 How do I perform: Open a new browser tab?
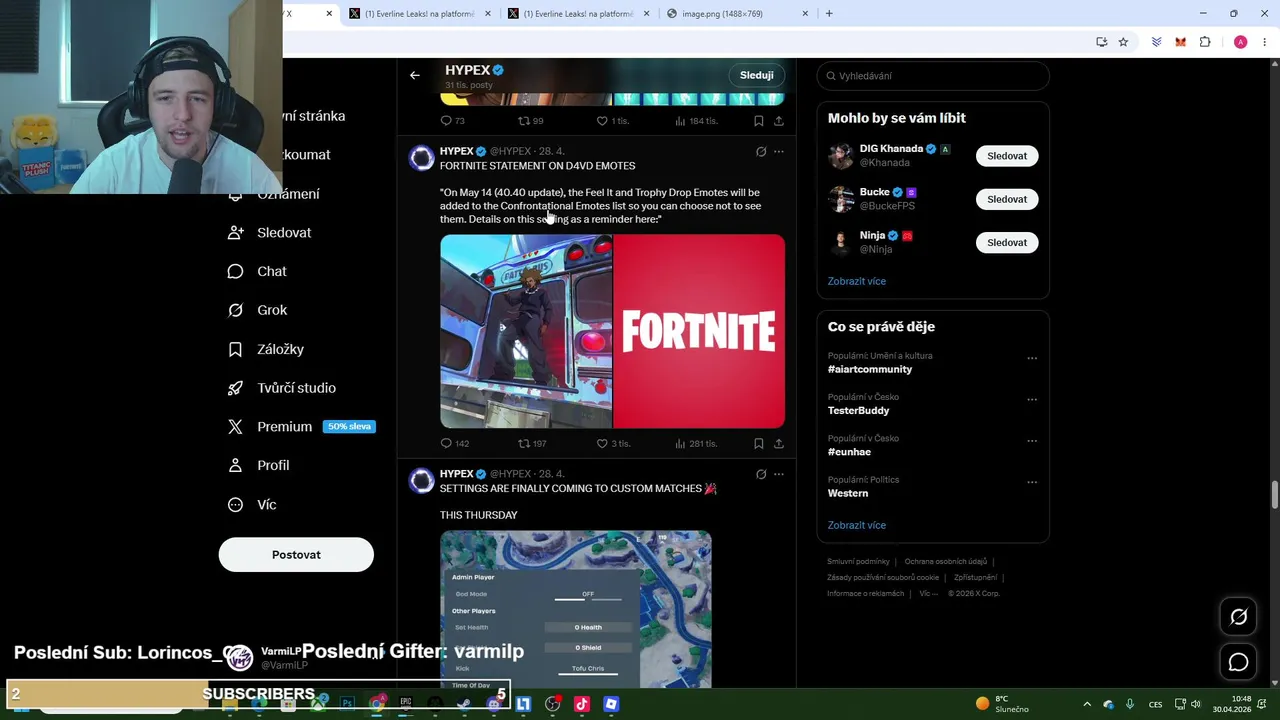pos(829,14)
